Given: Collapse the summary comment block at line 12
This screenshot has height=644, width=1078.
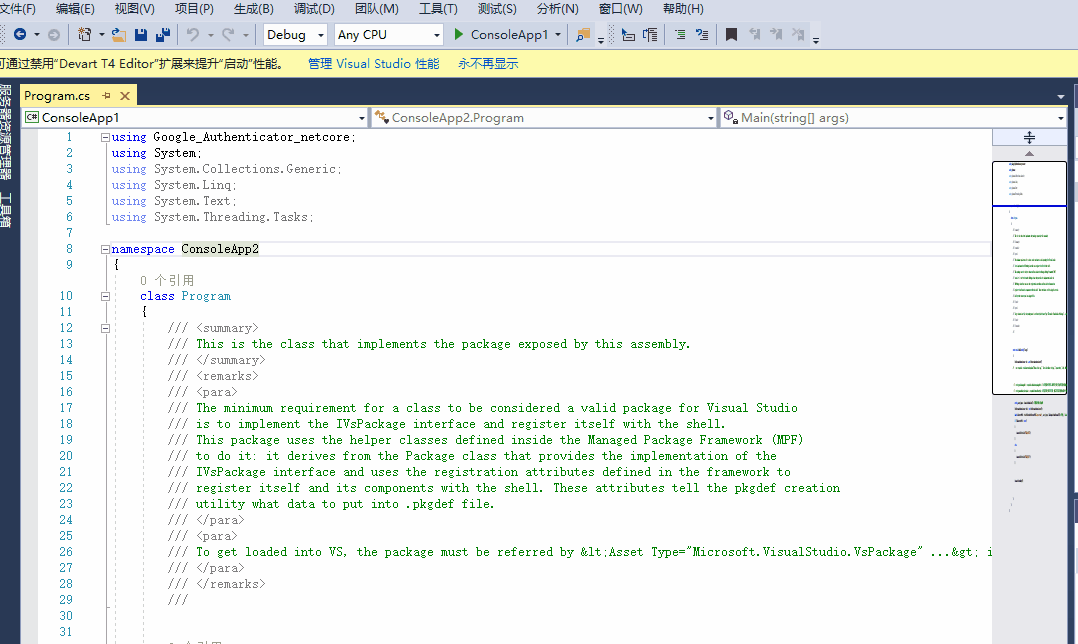Looking at the screenshot, I should tap(105, 329).
